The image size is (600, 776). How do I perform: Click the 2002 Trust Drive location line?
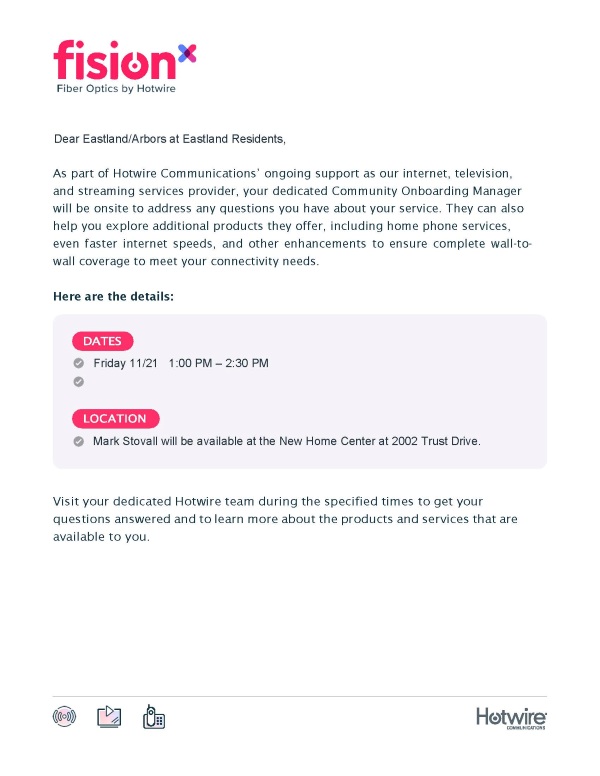pyautogui.click(x=287, y=440)
